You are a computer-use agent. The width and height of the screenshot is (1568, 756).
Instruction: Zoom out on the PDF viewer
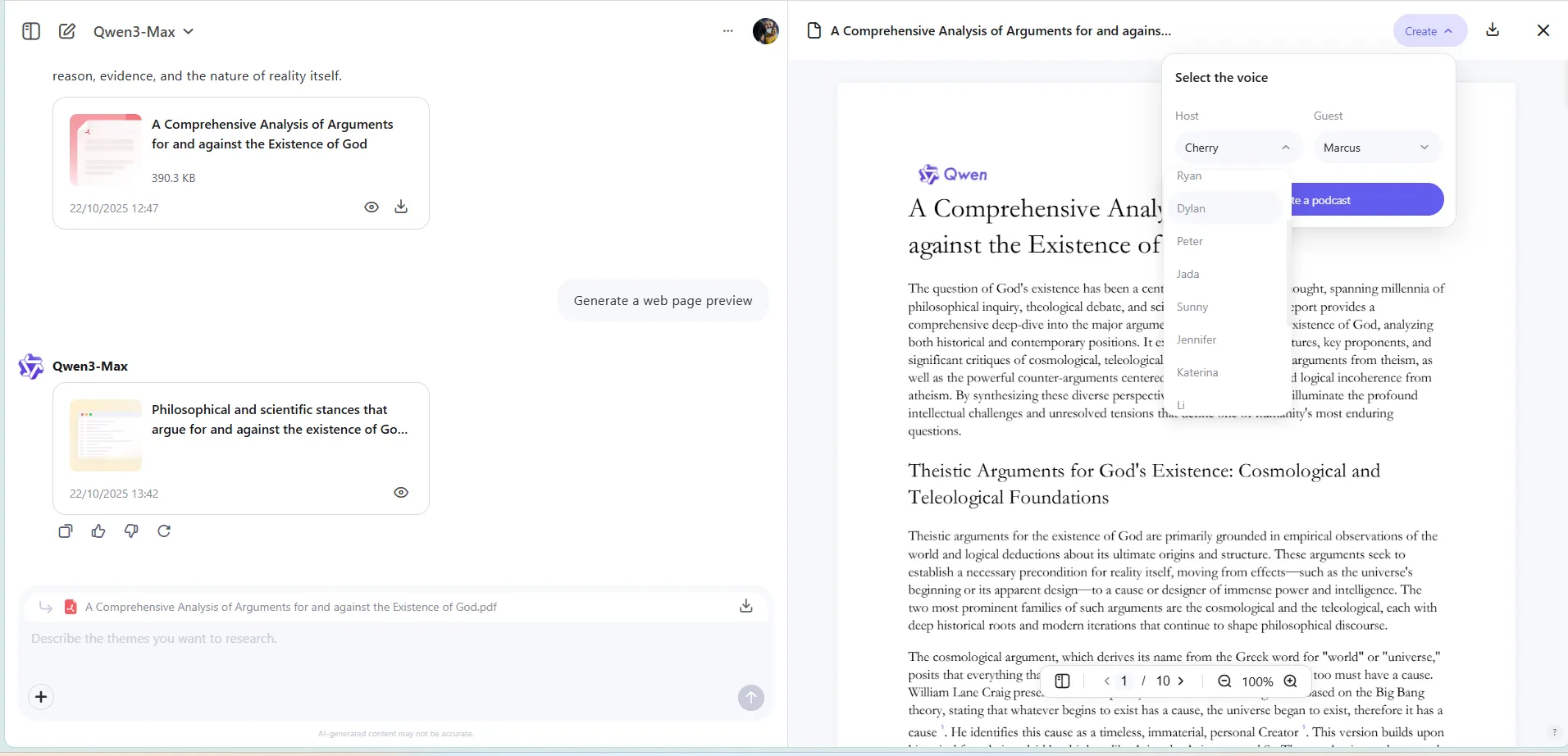click(x=1224, y=681)
